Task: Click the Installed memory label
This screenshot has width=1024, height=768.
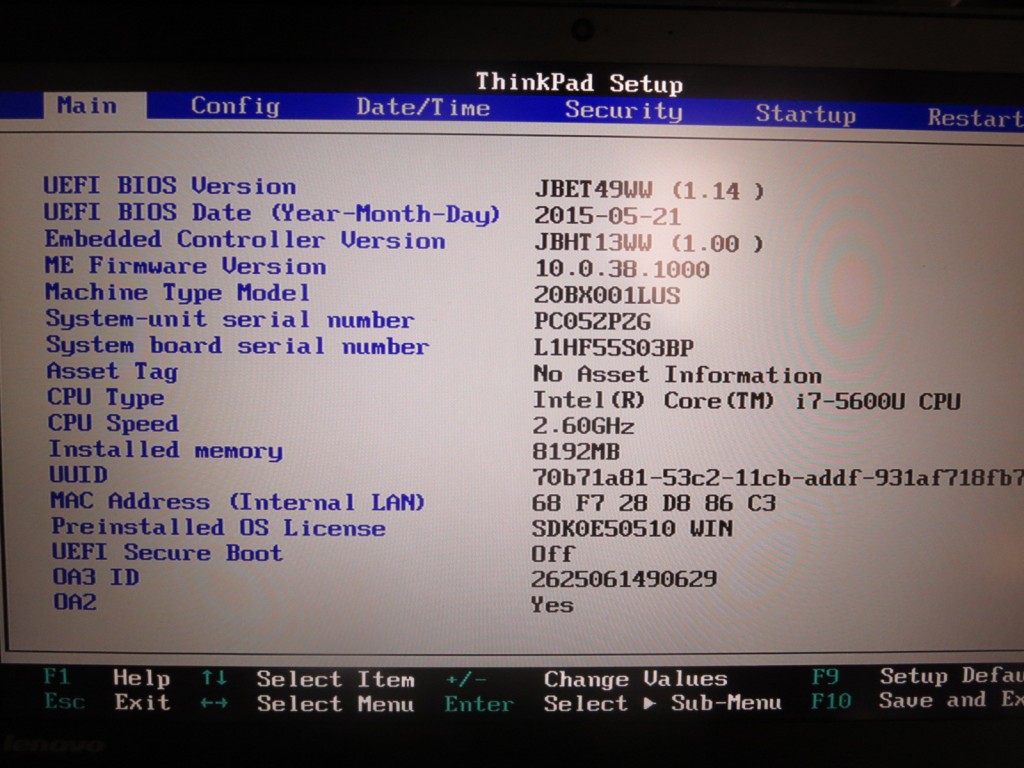Action: pos(166,450)
